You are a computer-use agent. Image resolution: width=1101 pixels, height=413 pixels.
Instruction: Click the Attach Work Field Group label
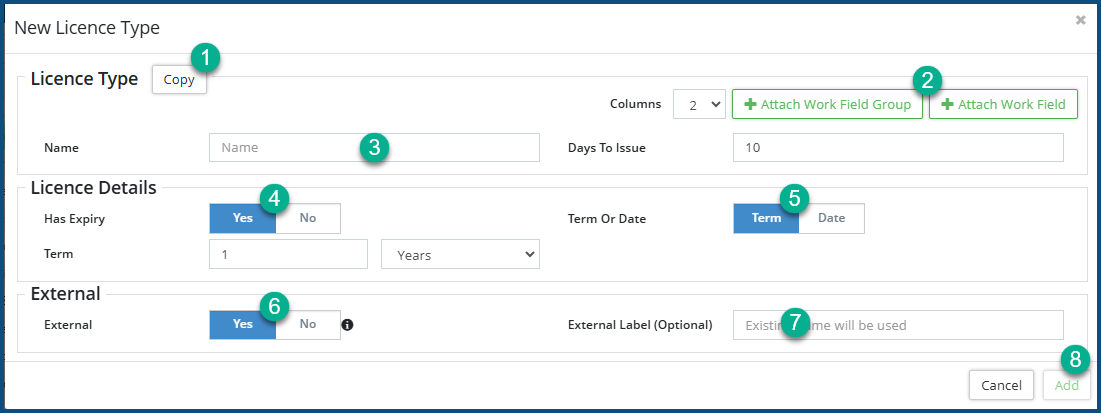click(x=835, y=105)
